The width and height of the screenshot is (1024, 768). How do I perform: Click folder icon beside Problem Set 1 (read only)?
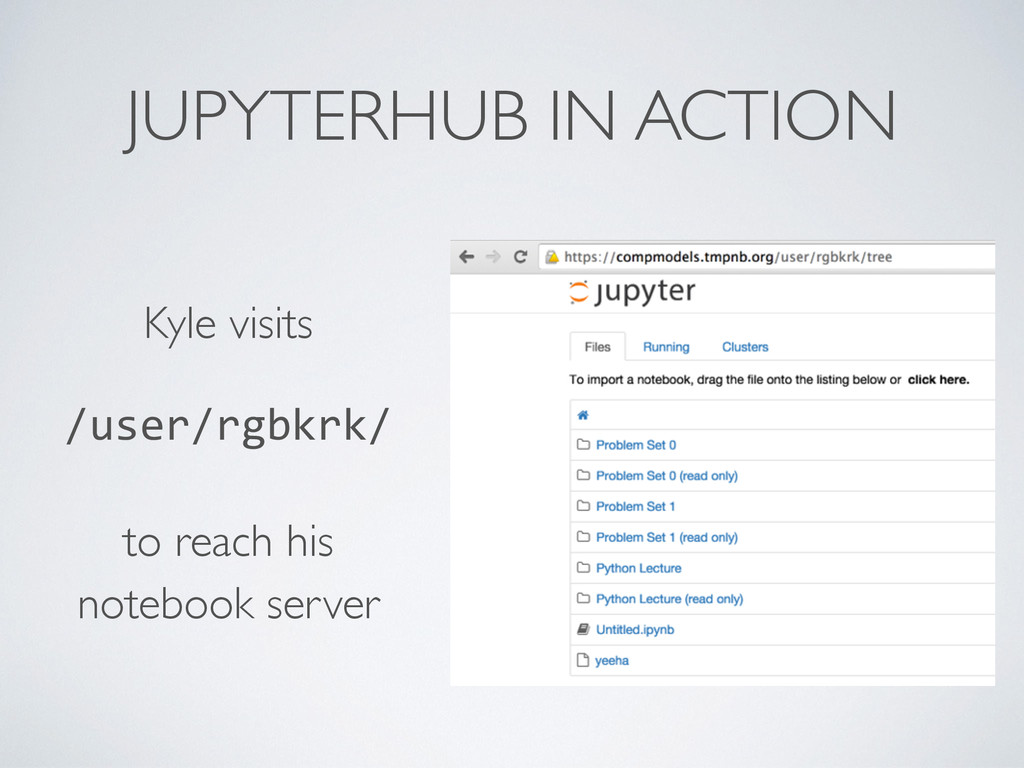(583, 537)
